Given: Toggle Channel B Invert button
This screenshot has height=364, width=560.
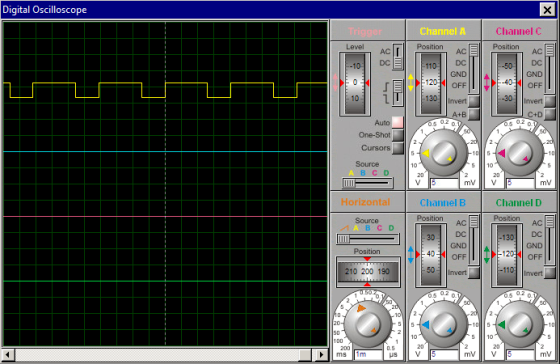Looking at the screenshot, I should click(x=474, y=273).
